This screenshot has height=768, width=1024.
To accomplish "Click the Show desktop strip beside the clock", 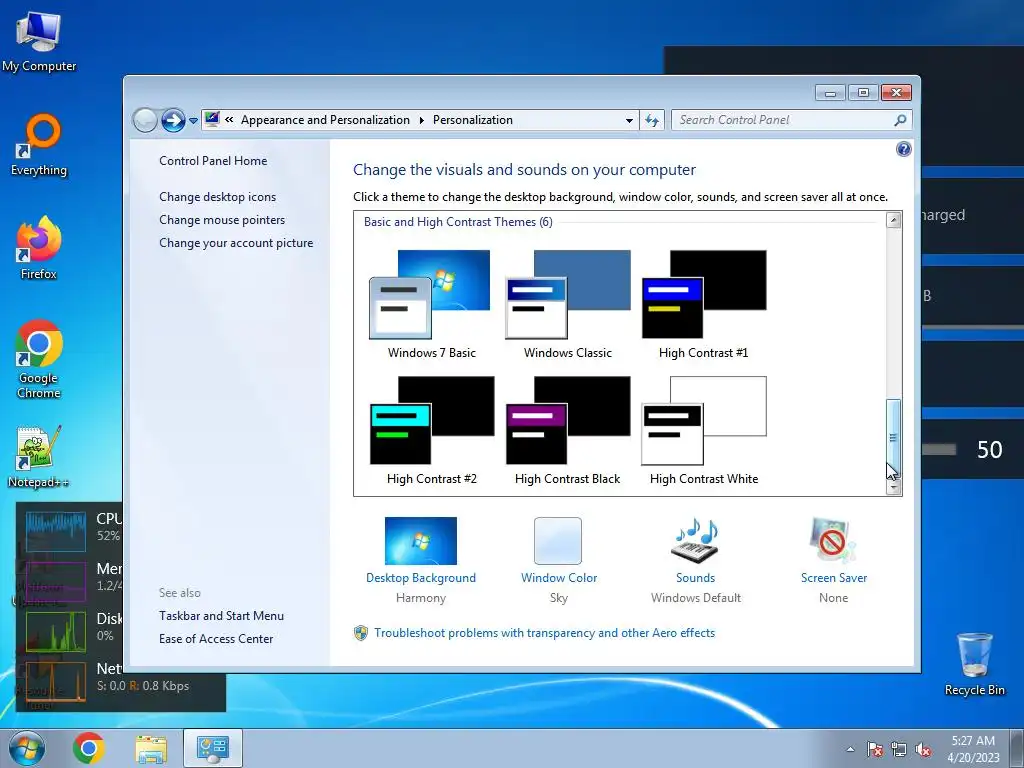I will click(1016, 749).
